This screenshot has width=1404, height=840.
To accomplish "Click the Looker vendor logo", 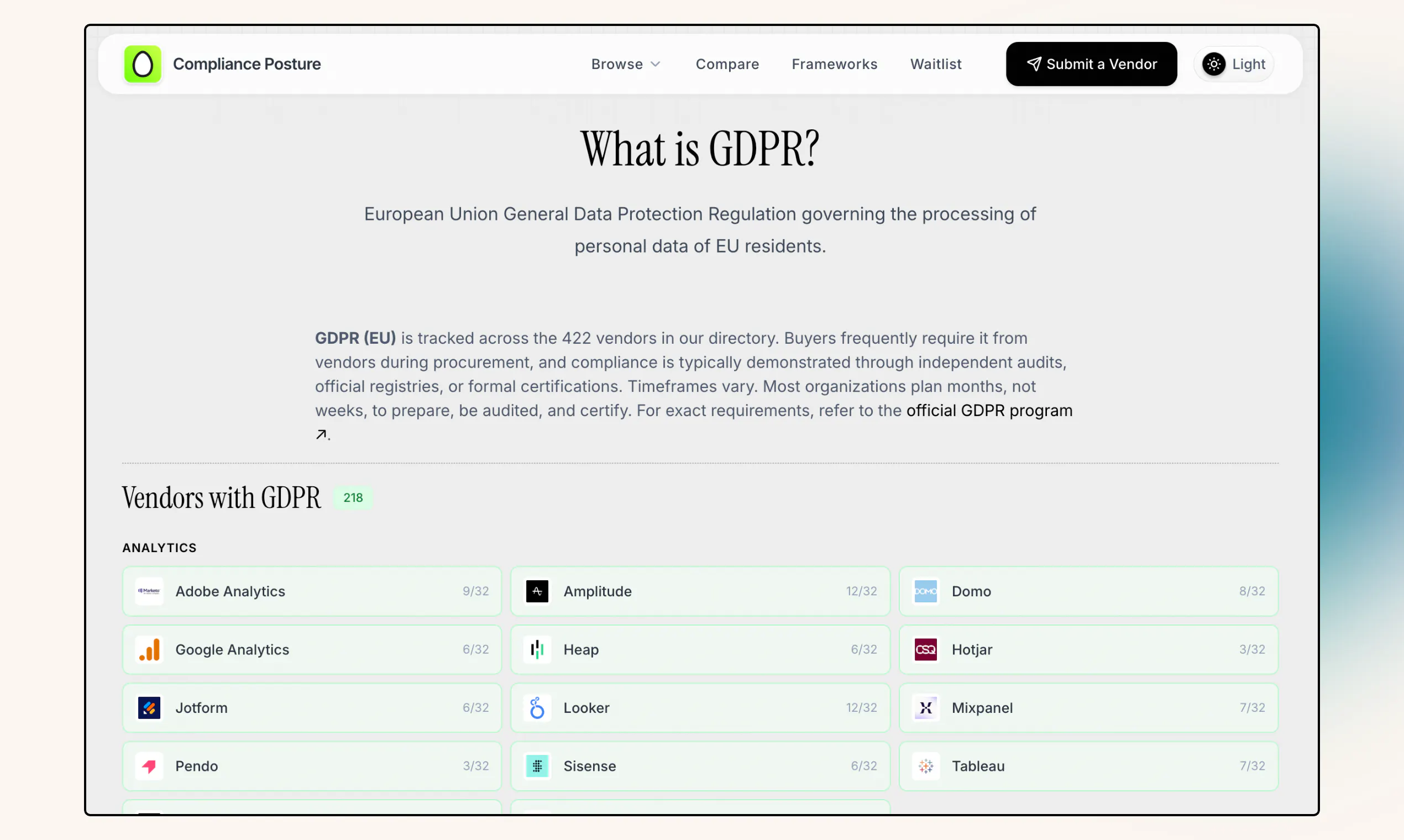I will [x=537, y=707].
